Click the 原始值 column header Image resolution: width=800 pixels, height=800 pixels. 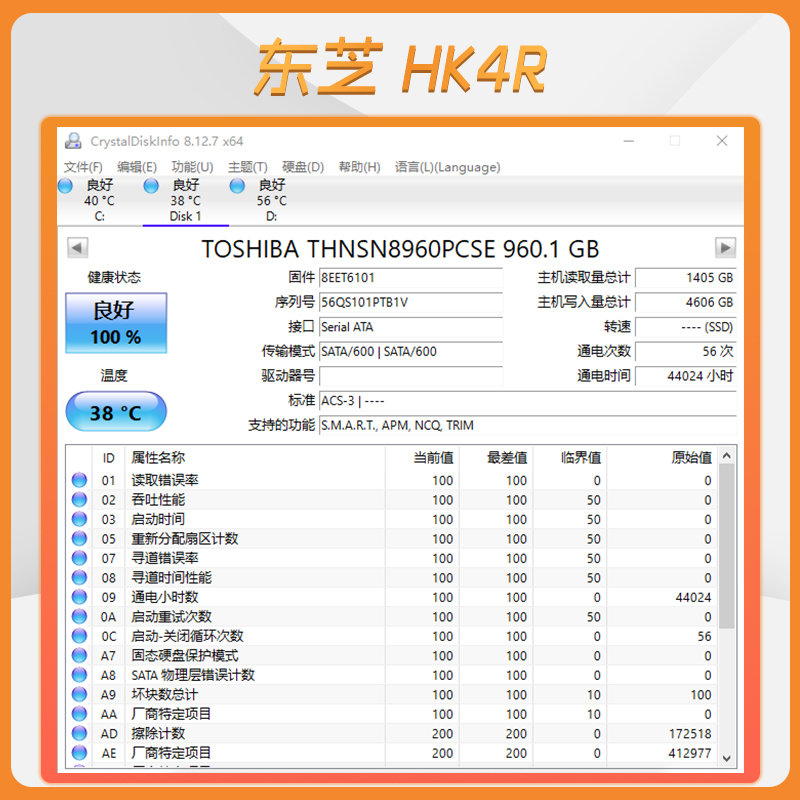(662, 458)
